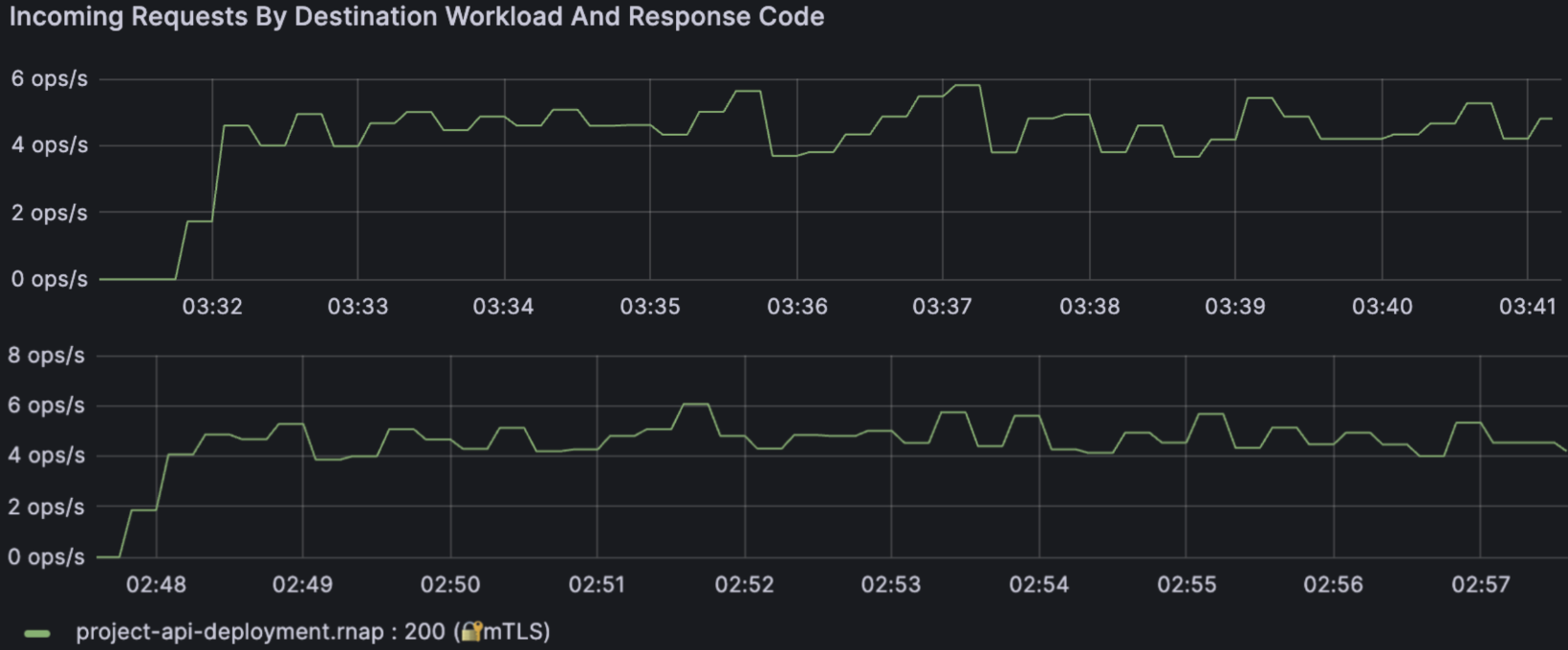Screen dimensions: 1568x650
Task: Click the 0 ops/s label on top chart
Action: (x=50, y=279)
